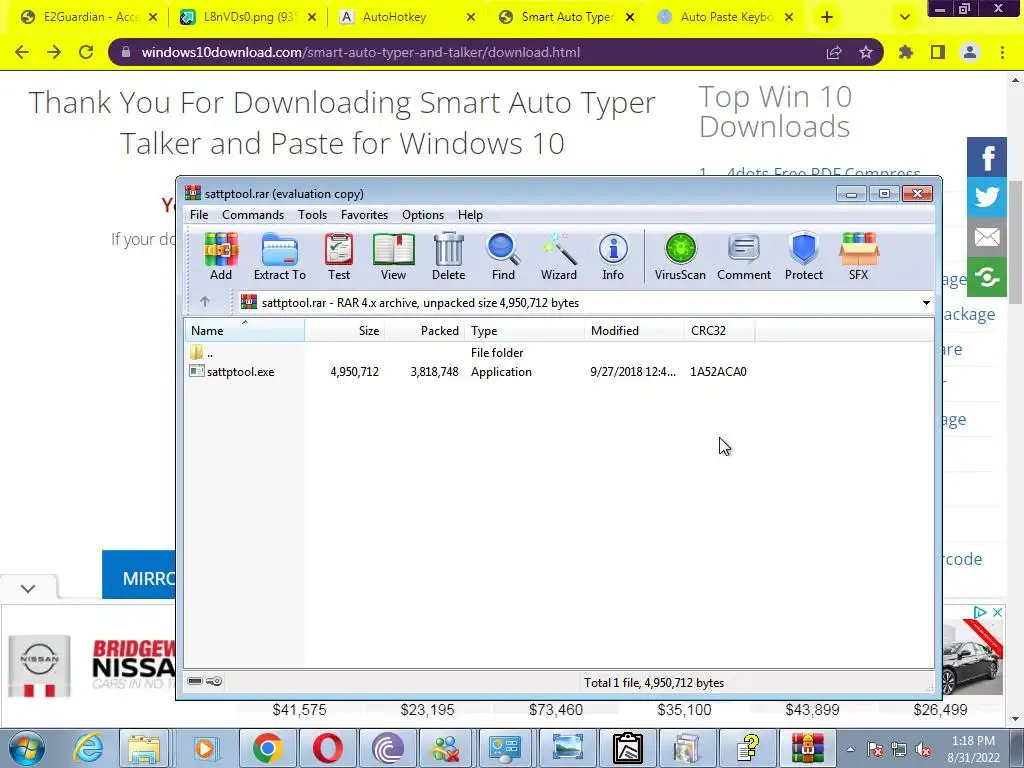Launch Internet Explorer from taskbar
This screenshot has width=1024, height=768.
88,748
